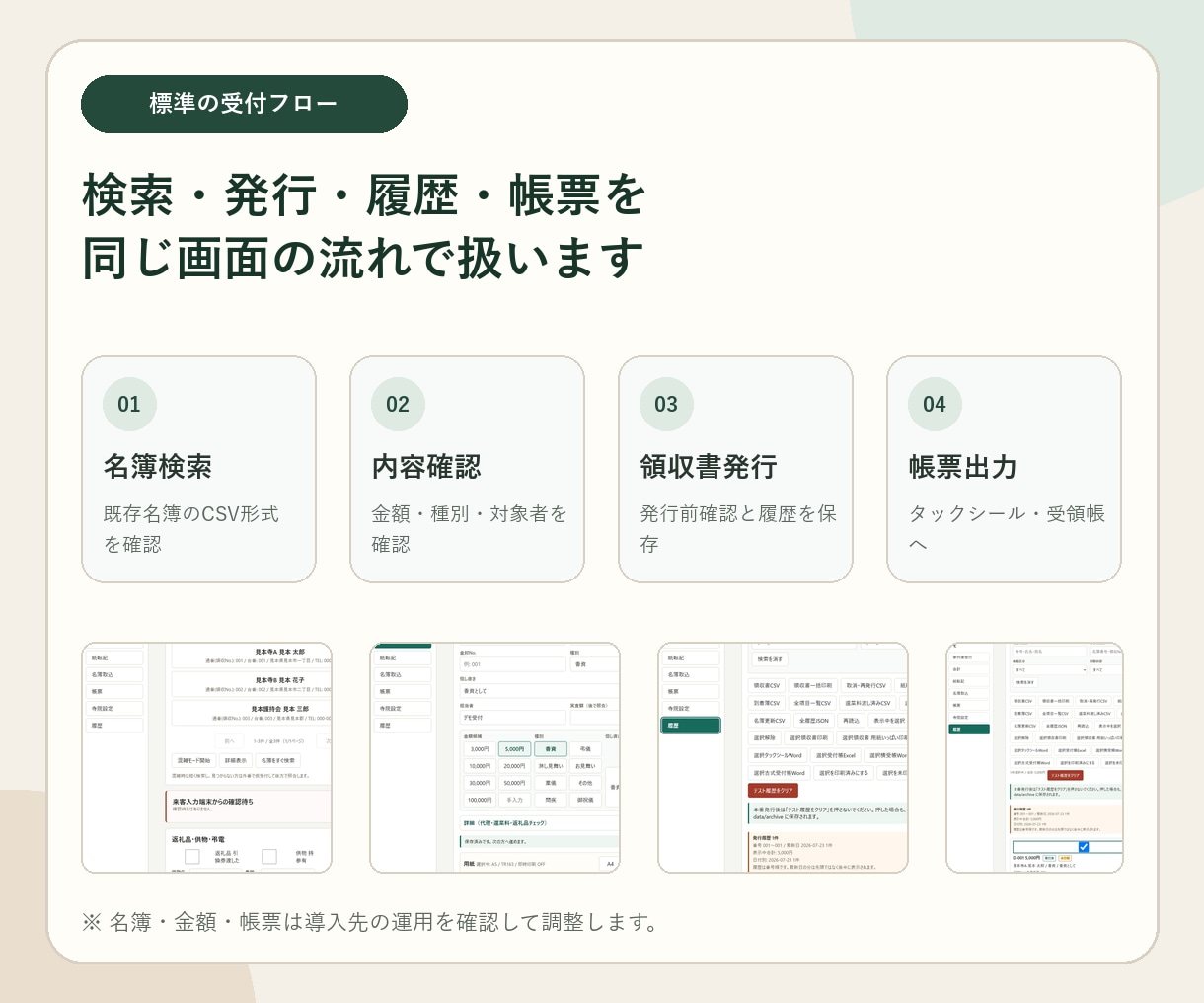Viewport: 1204px width, 1003px height.
Task: Click 選択タックシールWord in third screenshot
Action: point(778,755)
